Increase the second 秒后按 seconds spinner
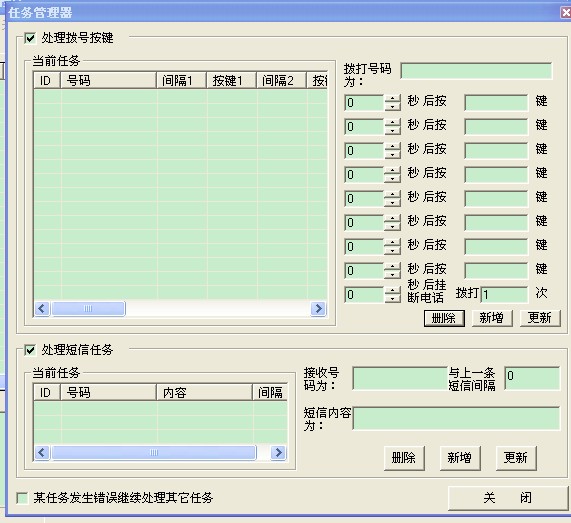 pyautogui.click(x=393, y=123)
